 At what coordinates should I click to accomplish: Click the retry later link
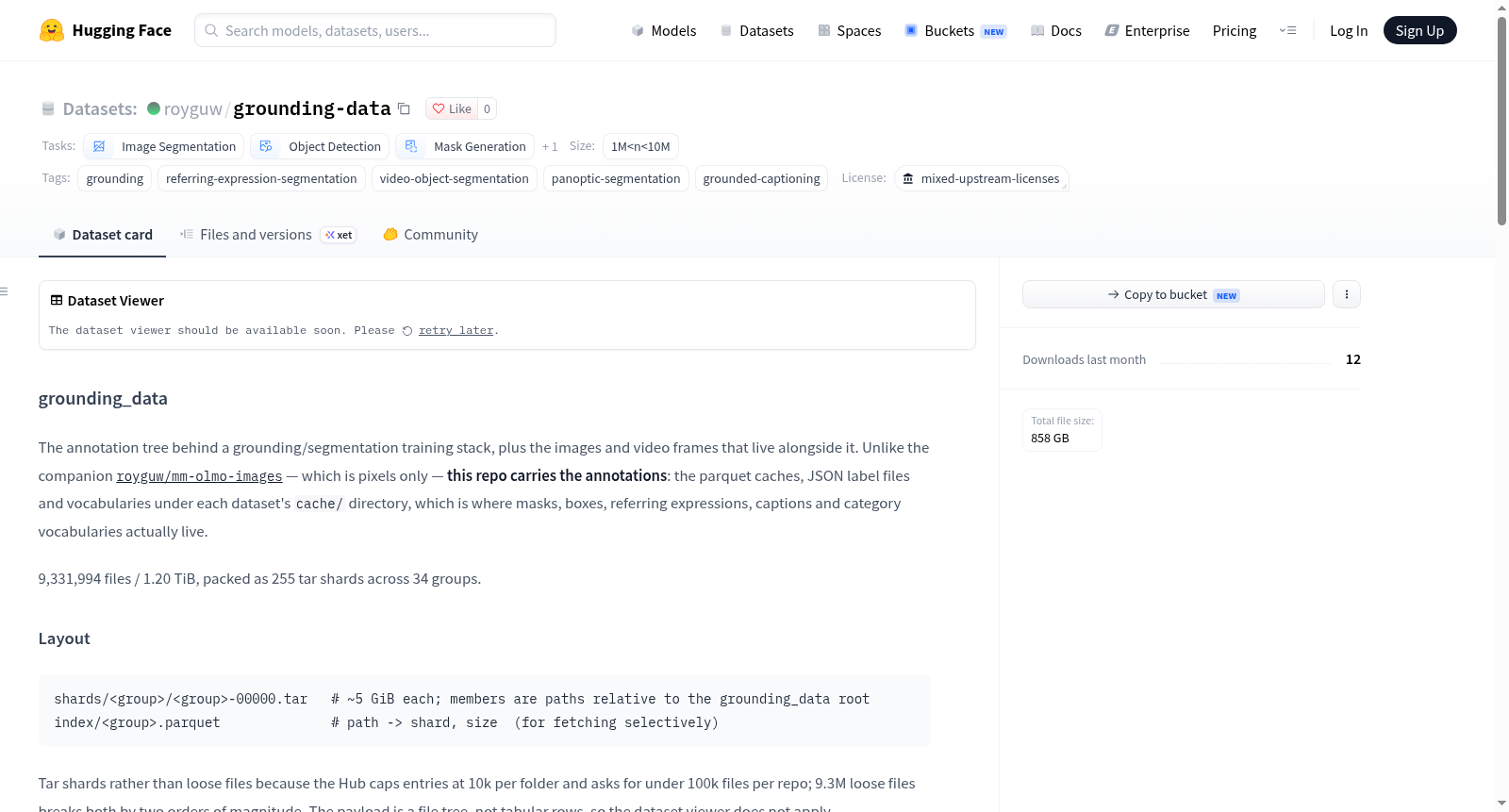pyautogui.click(x=456, y=331)
